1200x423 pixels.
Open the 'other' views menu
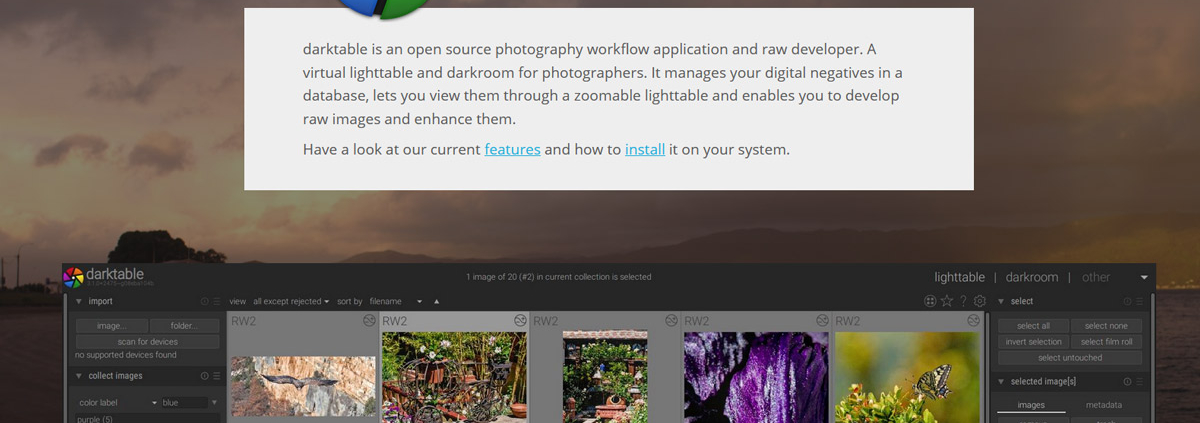1096,277
